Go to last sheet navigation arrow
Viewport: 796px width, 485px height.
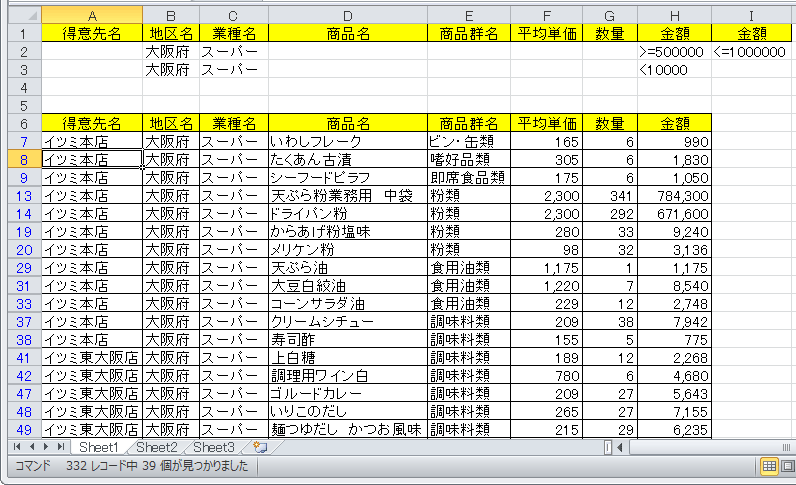point(61,447)
